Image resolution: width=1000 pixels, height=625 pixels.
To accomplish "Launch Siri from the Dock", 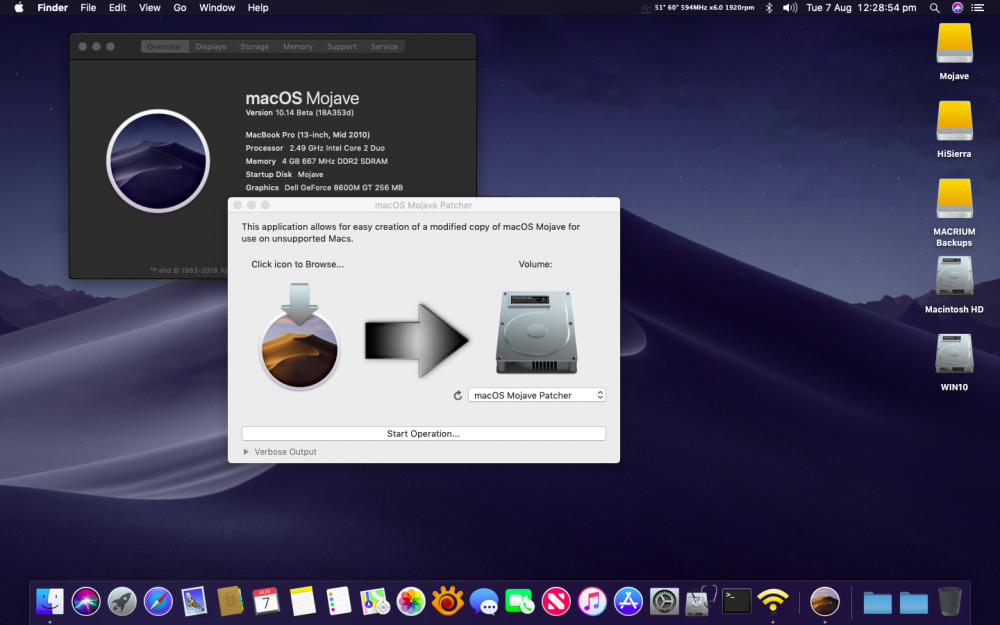I will [86, 601].
